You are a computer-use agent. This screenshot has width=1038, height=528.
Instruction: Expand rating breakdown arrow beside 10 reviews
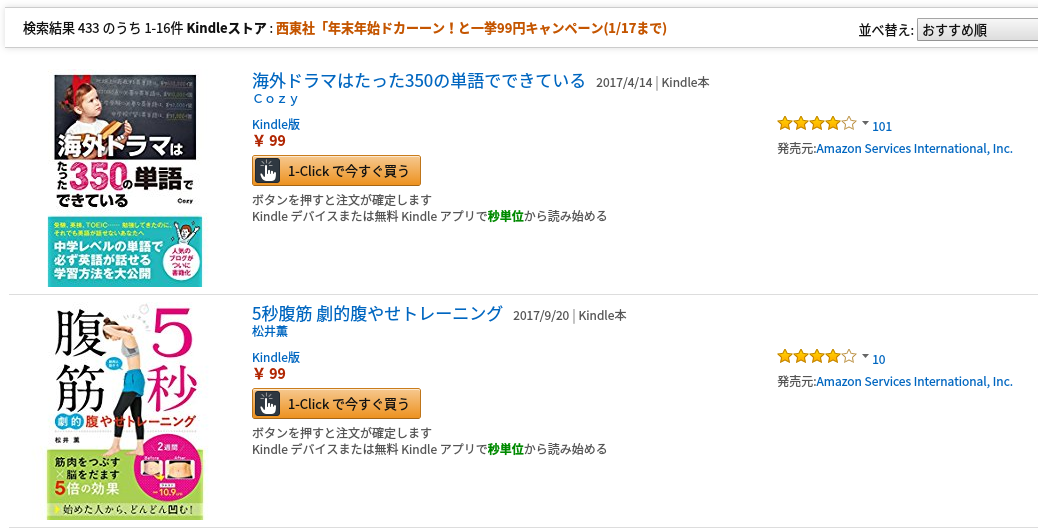pyautogui.click(x=865, y=356)
